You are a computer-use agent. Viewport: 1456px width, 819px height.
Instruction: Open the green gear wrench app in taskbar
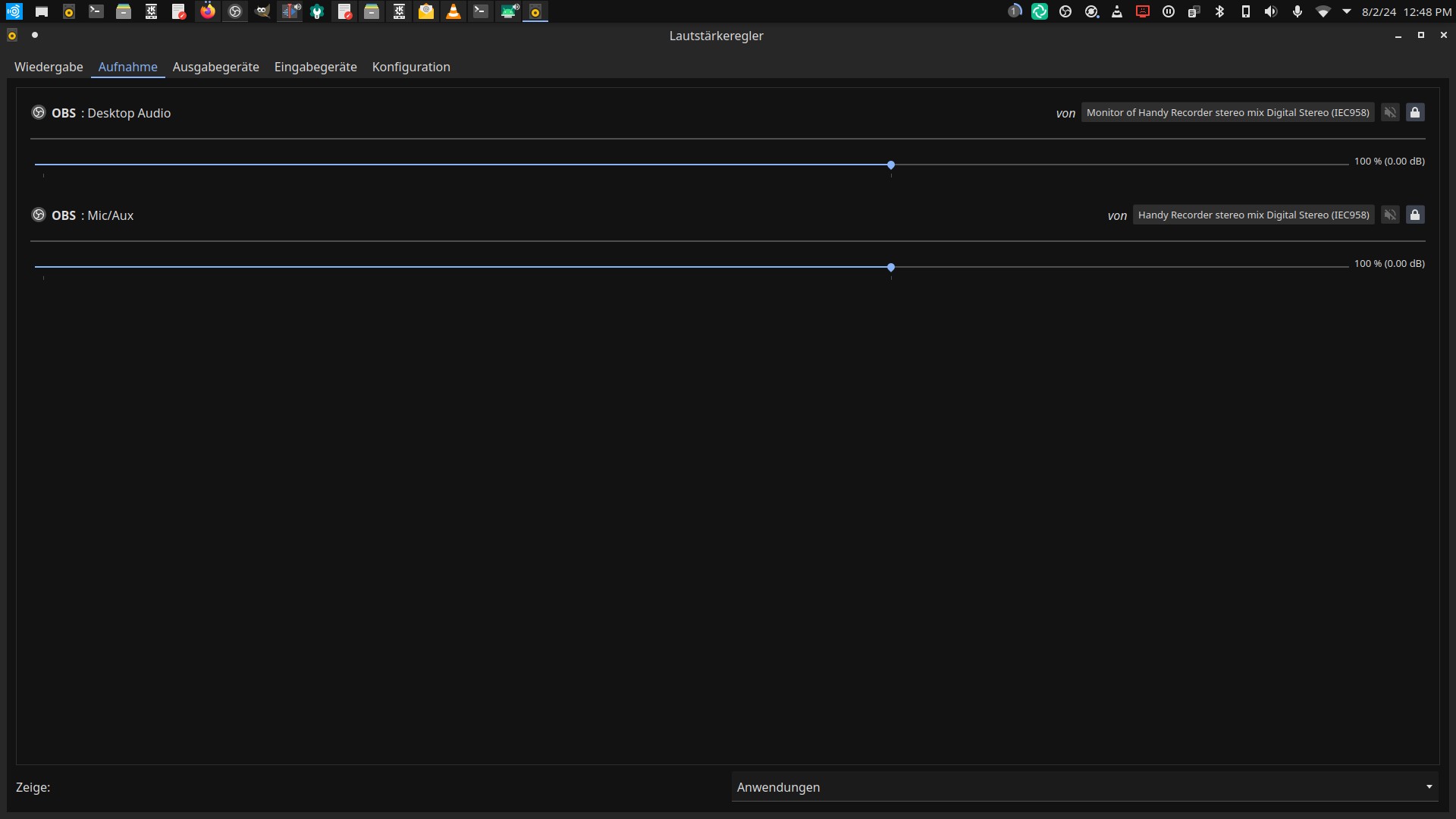coord(317,11)
